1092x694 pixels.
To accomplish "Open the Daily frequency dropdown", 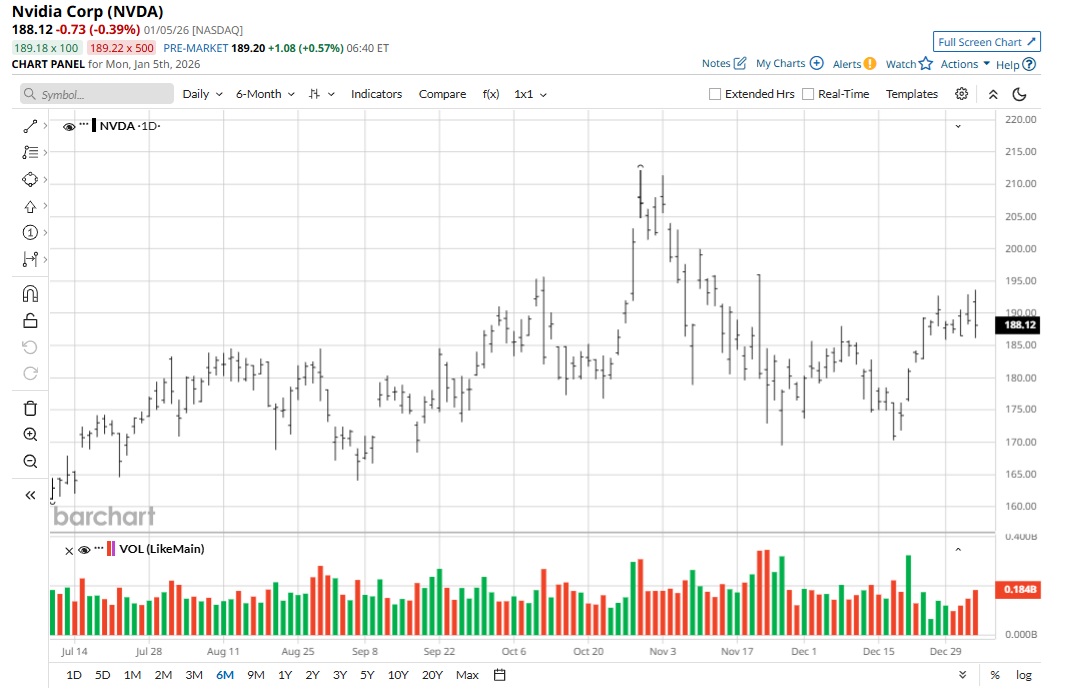I will (x=202, y=94).
